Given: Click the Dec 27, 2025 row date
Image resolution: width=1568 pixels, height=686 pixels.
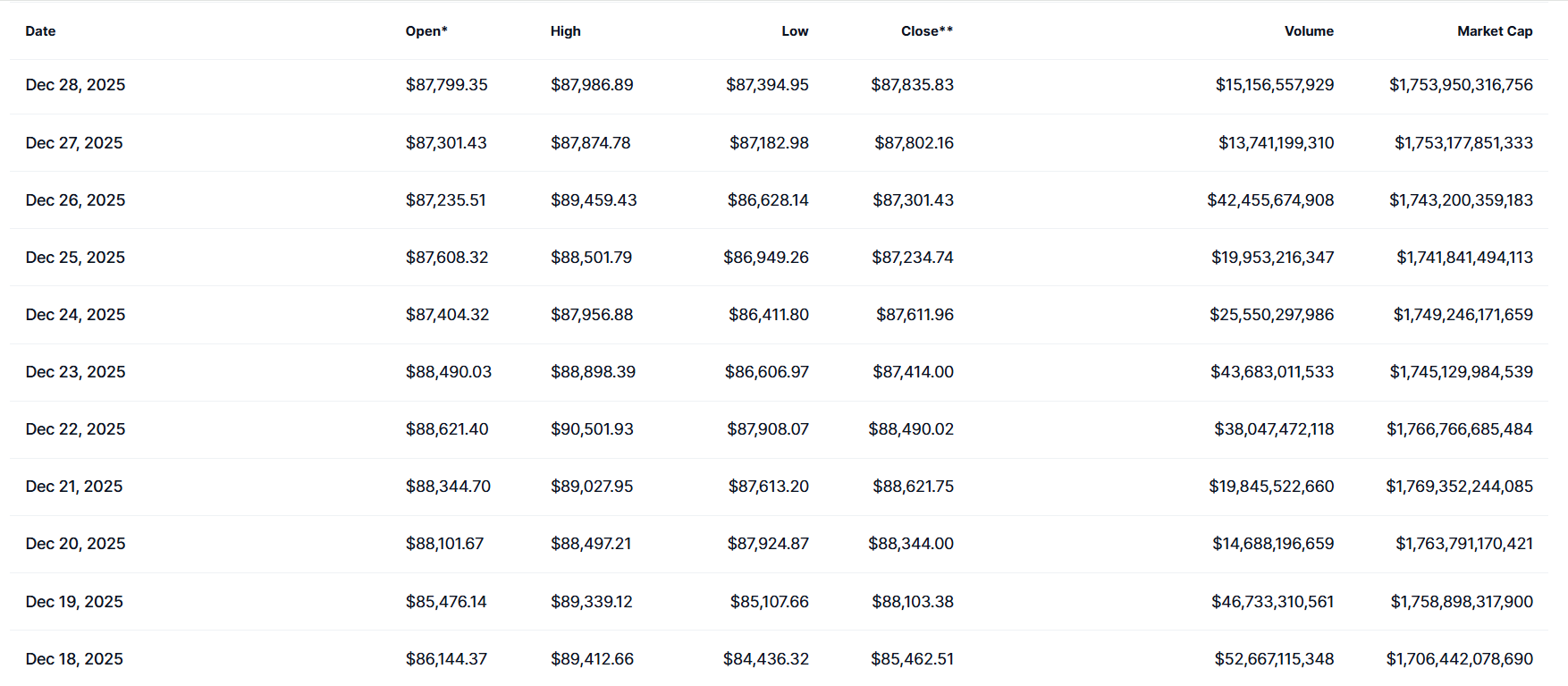Looking at the screenshot, I should click(74, 143).
